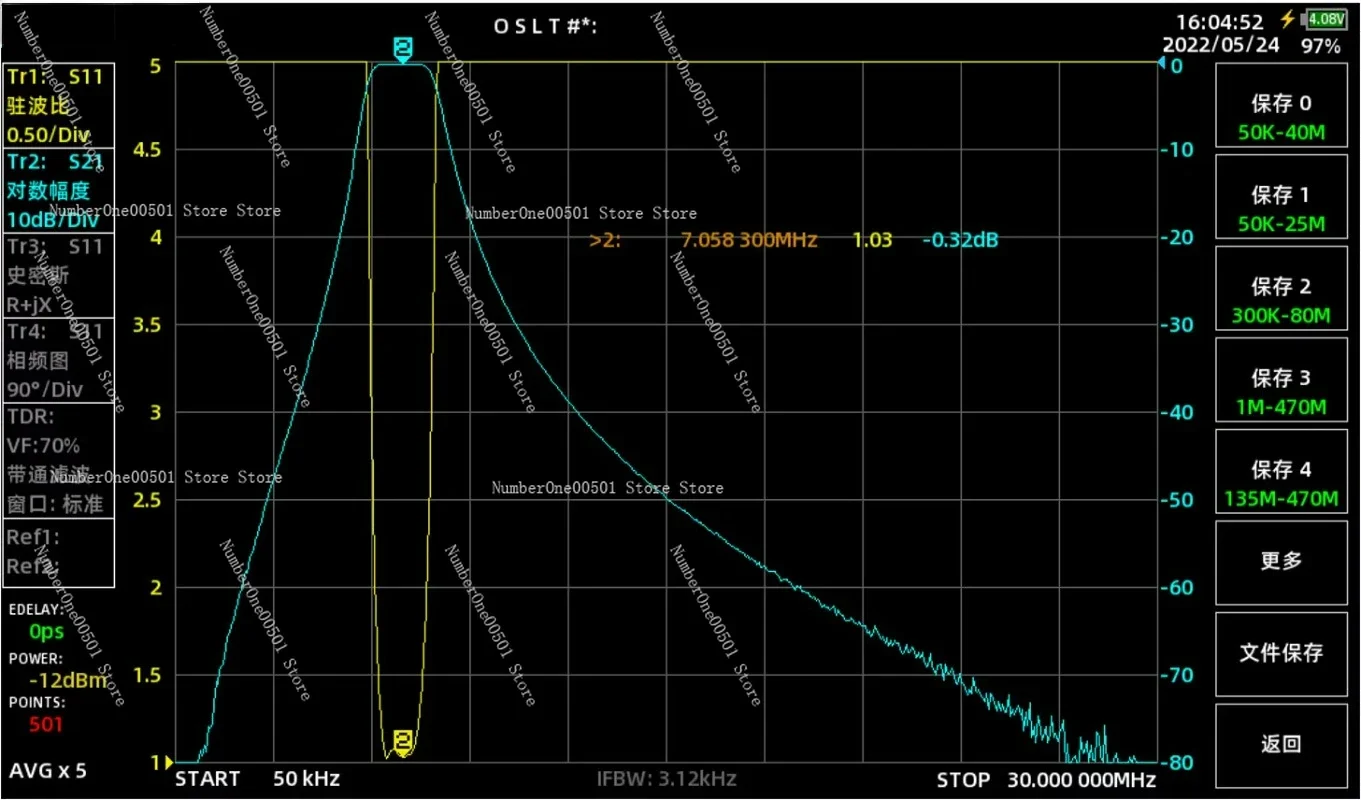This screenshot has width=1361, height=800.
Task: Select the cyan marker 2 on the S21 trace
Action: coord(402,50)
